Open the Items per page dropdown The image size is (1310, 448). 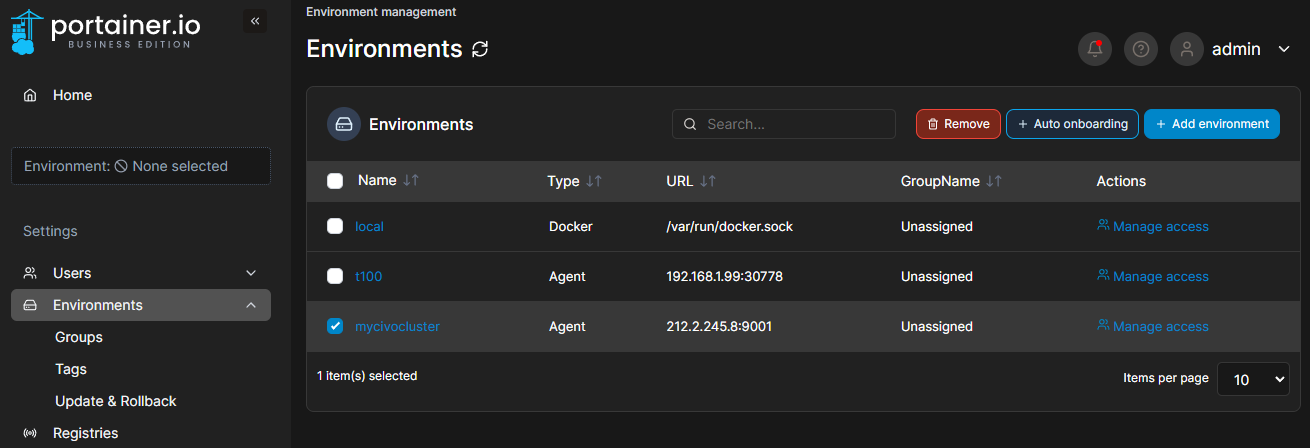[1253, 379]
